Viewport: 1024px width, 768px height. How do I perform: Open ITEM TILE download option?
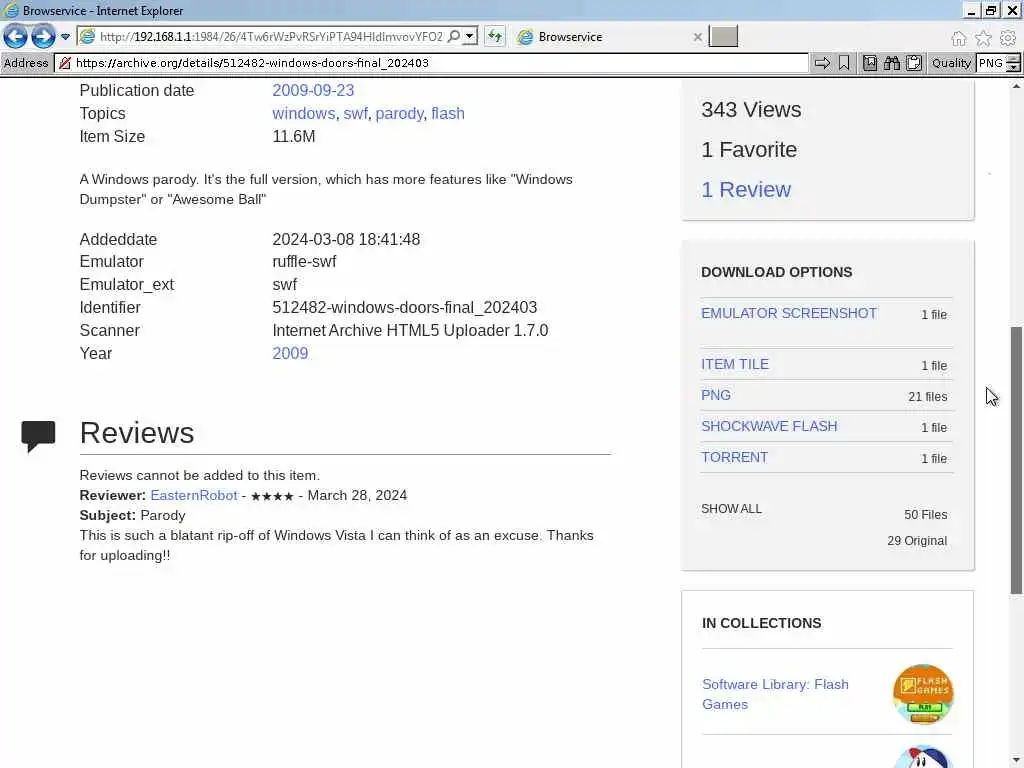(x=735, y=364)
